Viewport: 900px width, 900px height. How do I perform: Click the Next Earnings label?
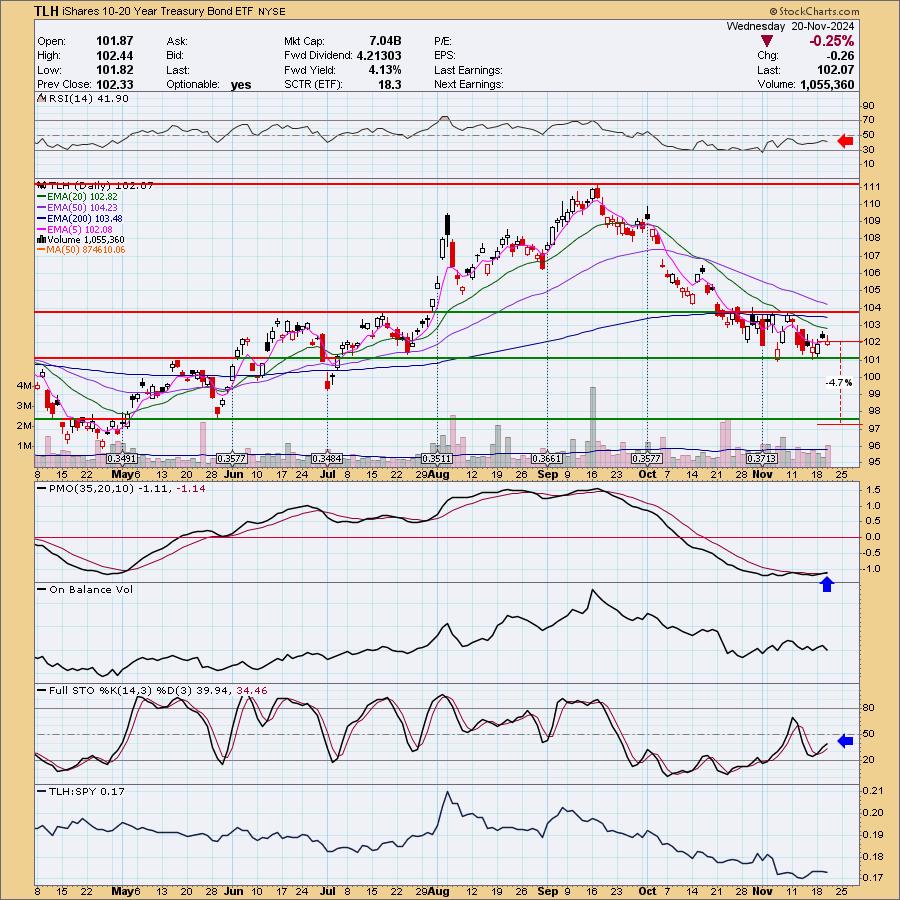point(469,84)
